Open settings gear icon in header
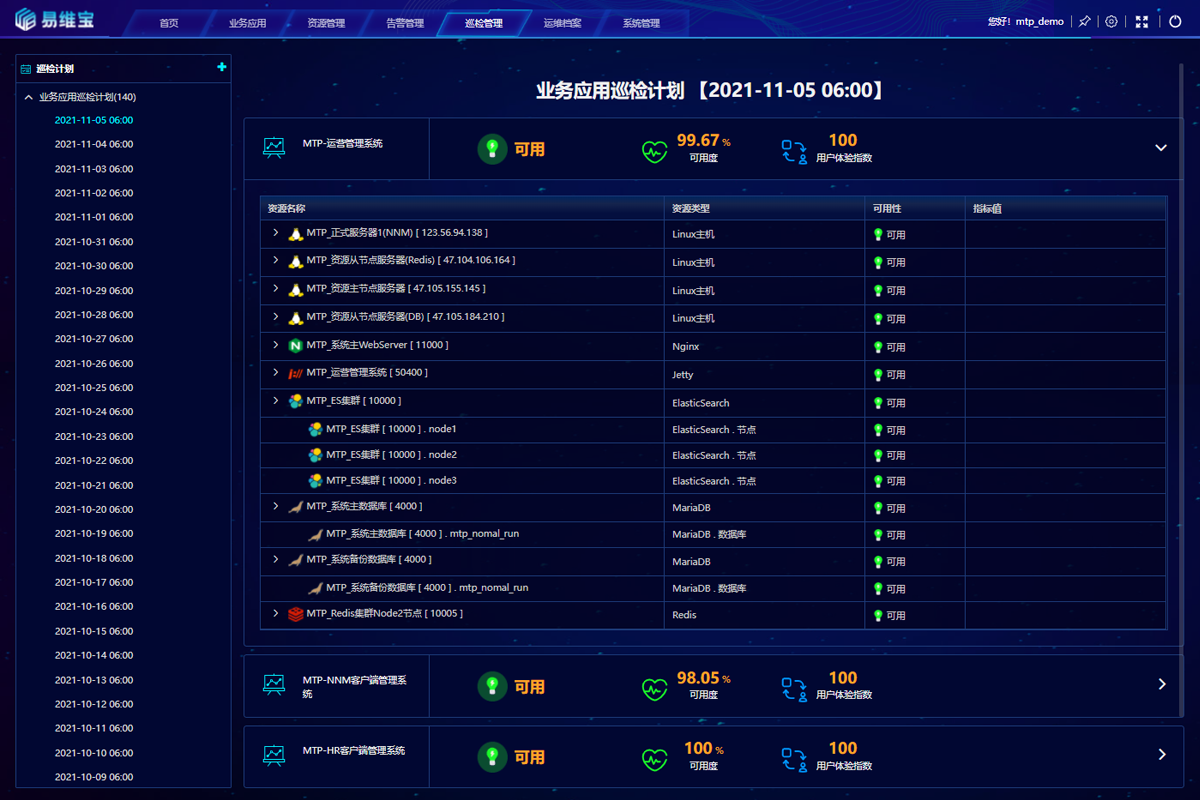The height and width of the screenshot is (800, 1200). (1111, 21)
